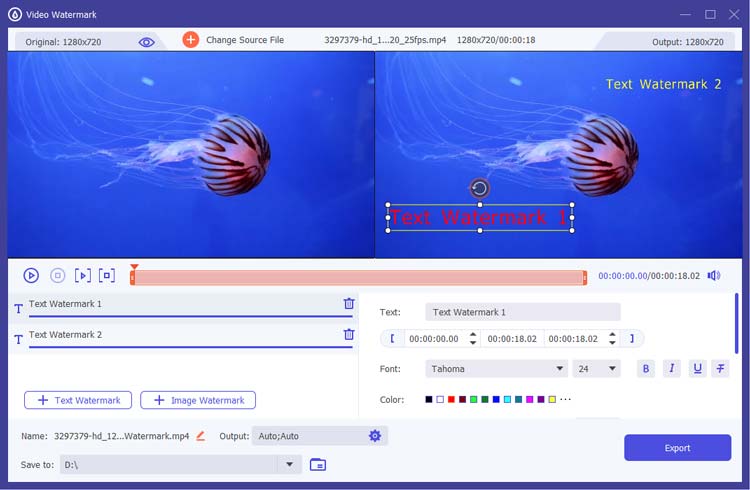
Task: Expand the Save to path dropdown
Action: click(x=289, y=464)
